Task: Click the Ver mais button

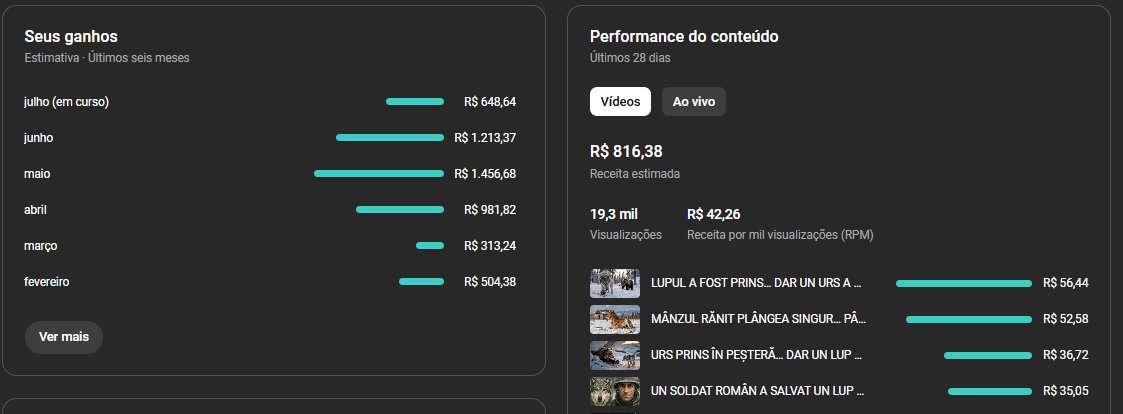Action: (x=64, y=337)
